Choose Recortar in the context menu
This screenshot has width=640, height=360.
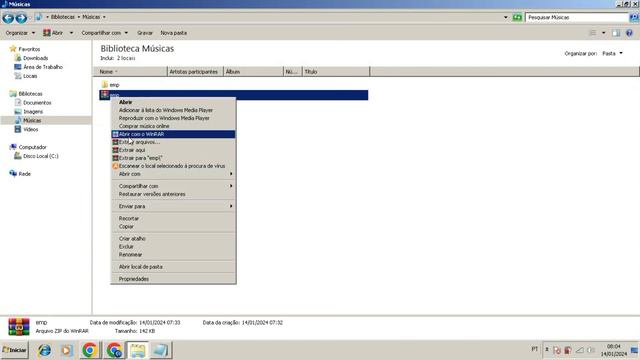pyautogui.click(x=173, y=218)
